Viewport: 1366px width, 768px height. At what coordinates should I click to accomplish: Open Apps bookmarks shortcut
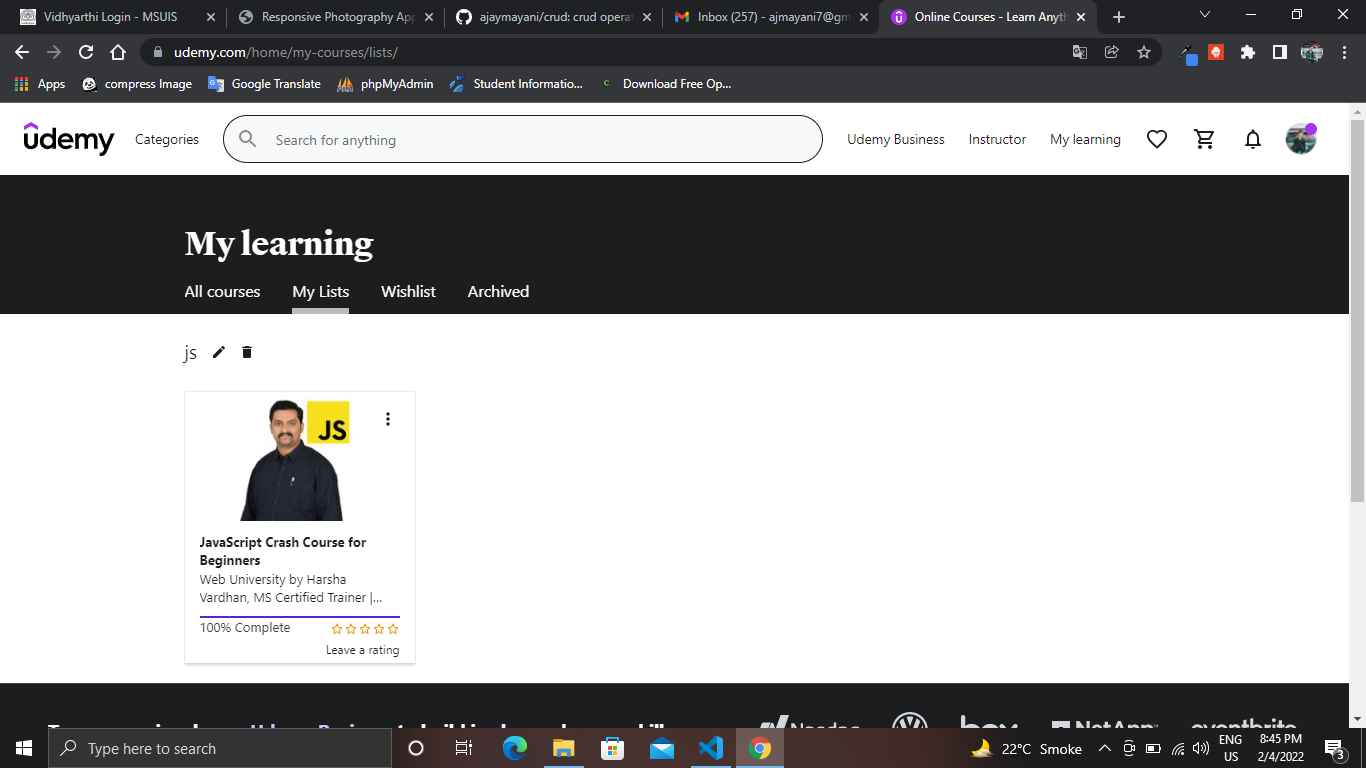(x=40, y=84)
